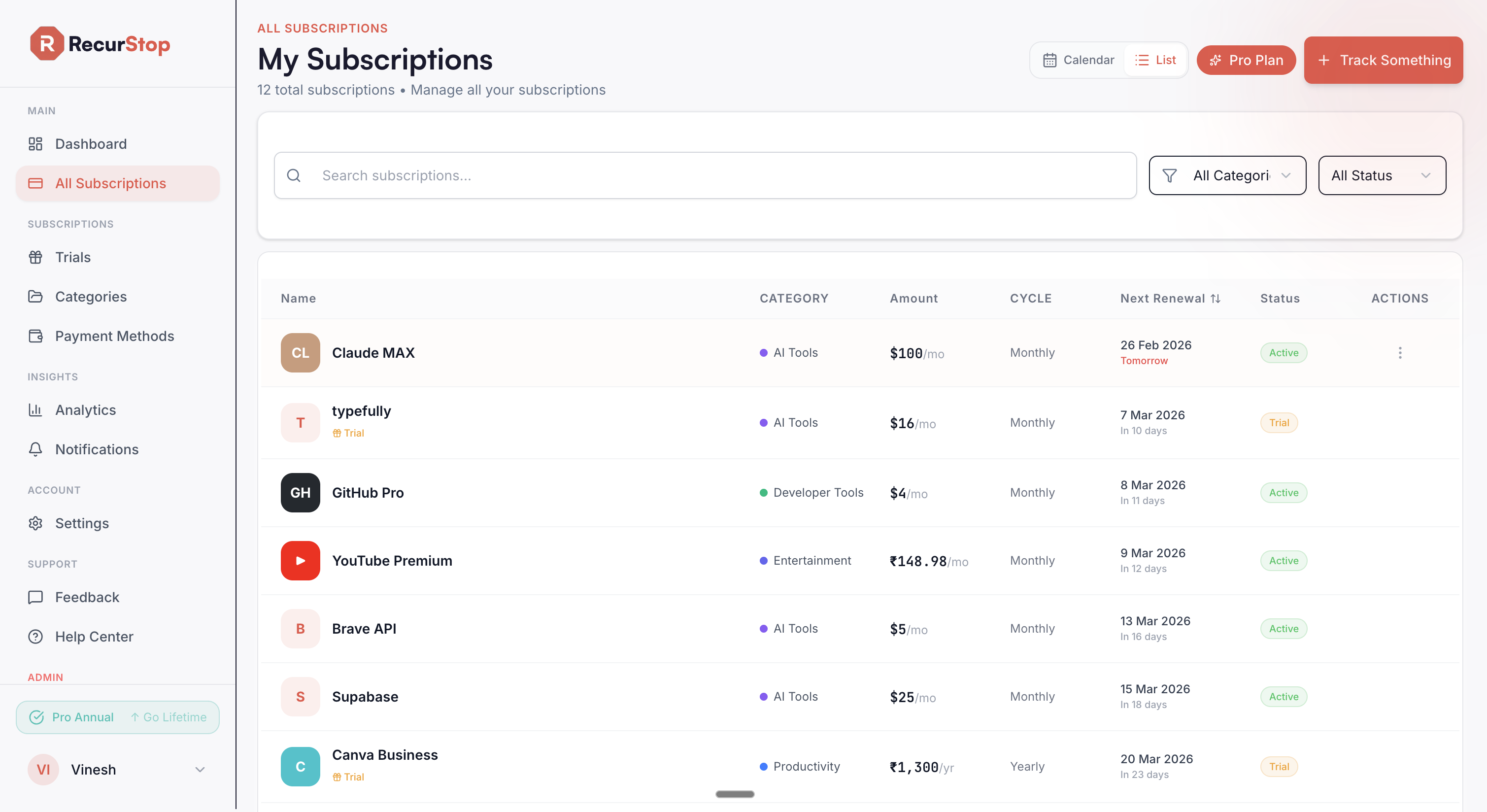Go to Dashboard in sidebar
Image resolution: width=1487 pixels, height=812 pixels.
point(91,144)
